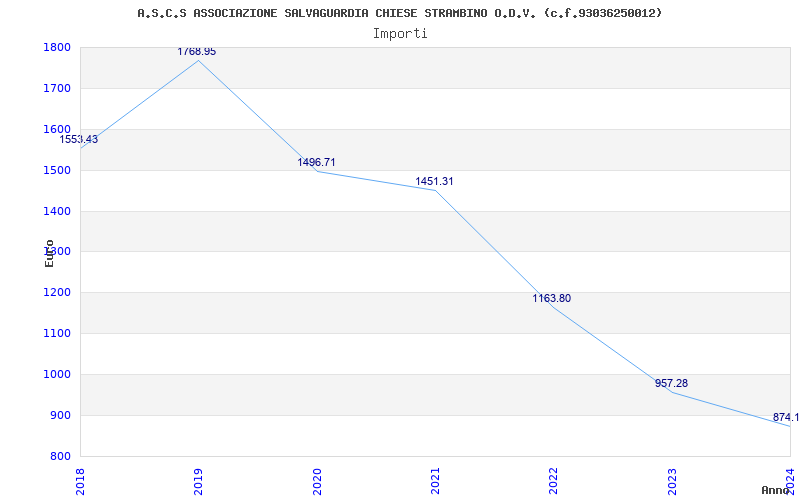Select the 1163.80 data label

(552, 298)
